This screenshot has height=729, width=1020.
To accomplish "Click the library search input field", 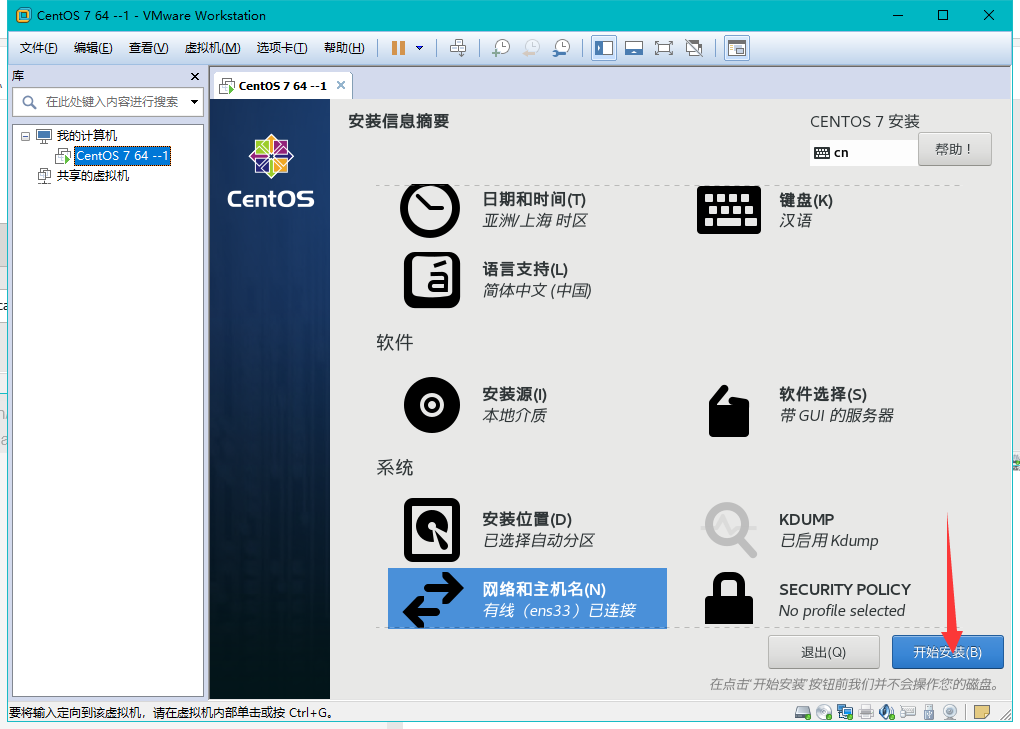I will [x=107, y=102].
